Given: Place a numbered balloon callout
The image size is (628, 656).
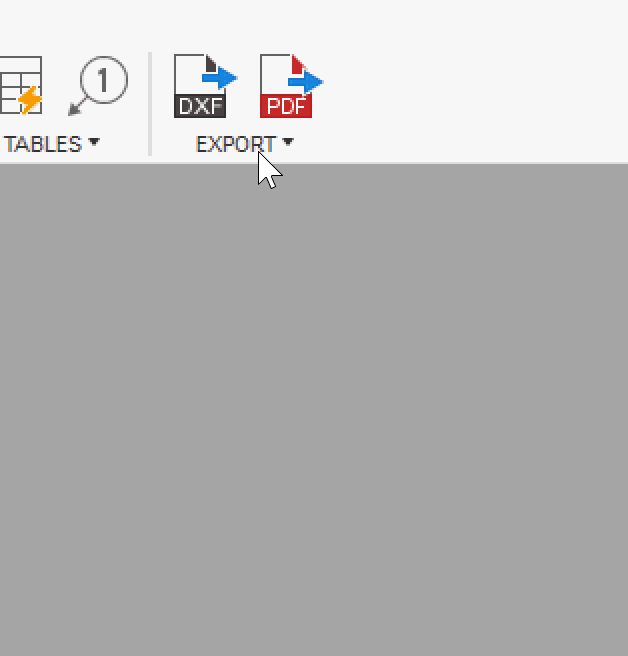Looking at the screenshot, I should [x=98, y=86].
